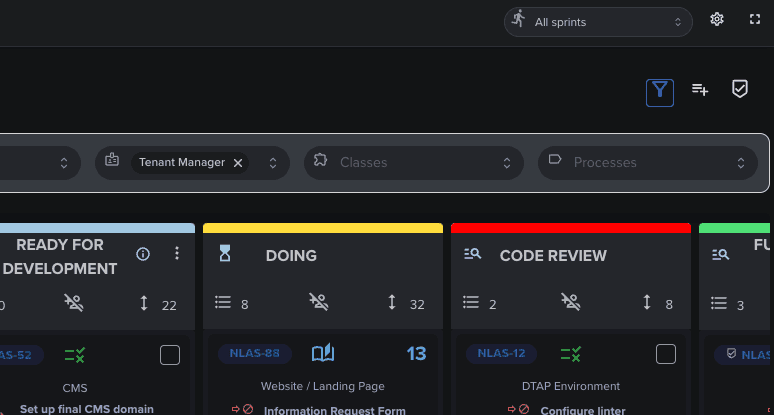Click the yellow color bar above Doing

coord(322,228)
